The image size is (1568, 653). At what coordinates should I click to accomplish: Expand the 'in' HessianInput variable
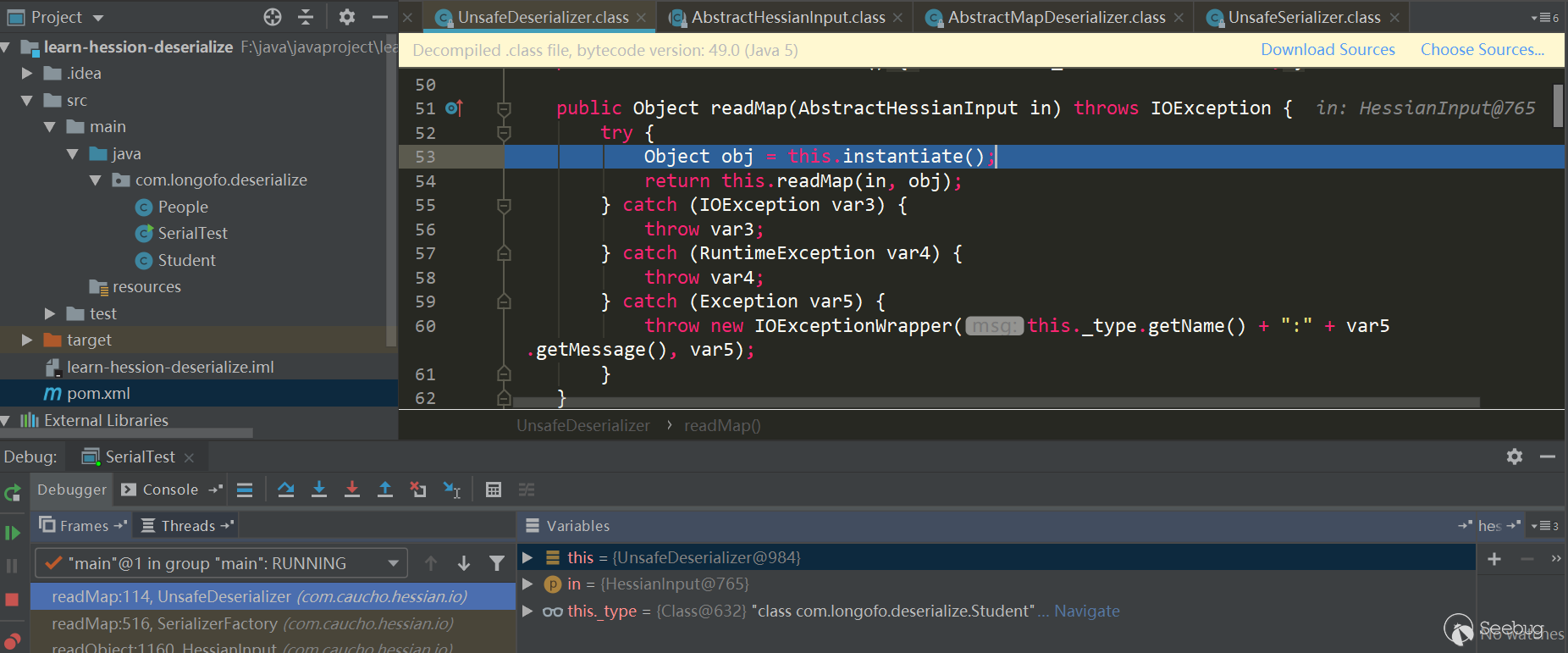(x=527, y=584)
